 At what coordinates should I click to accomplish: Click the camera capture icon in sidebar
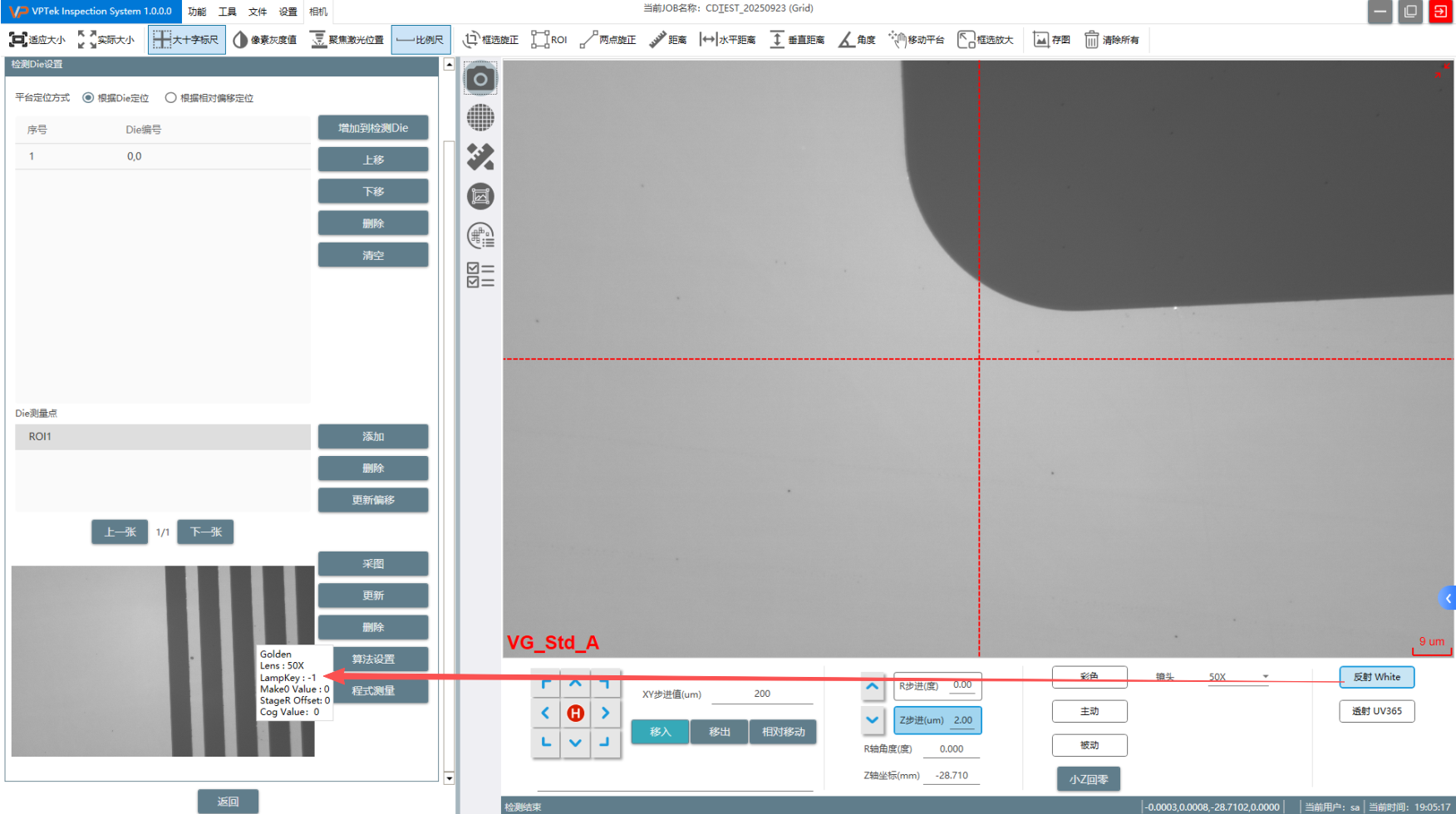480,79
